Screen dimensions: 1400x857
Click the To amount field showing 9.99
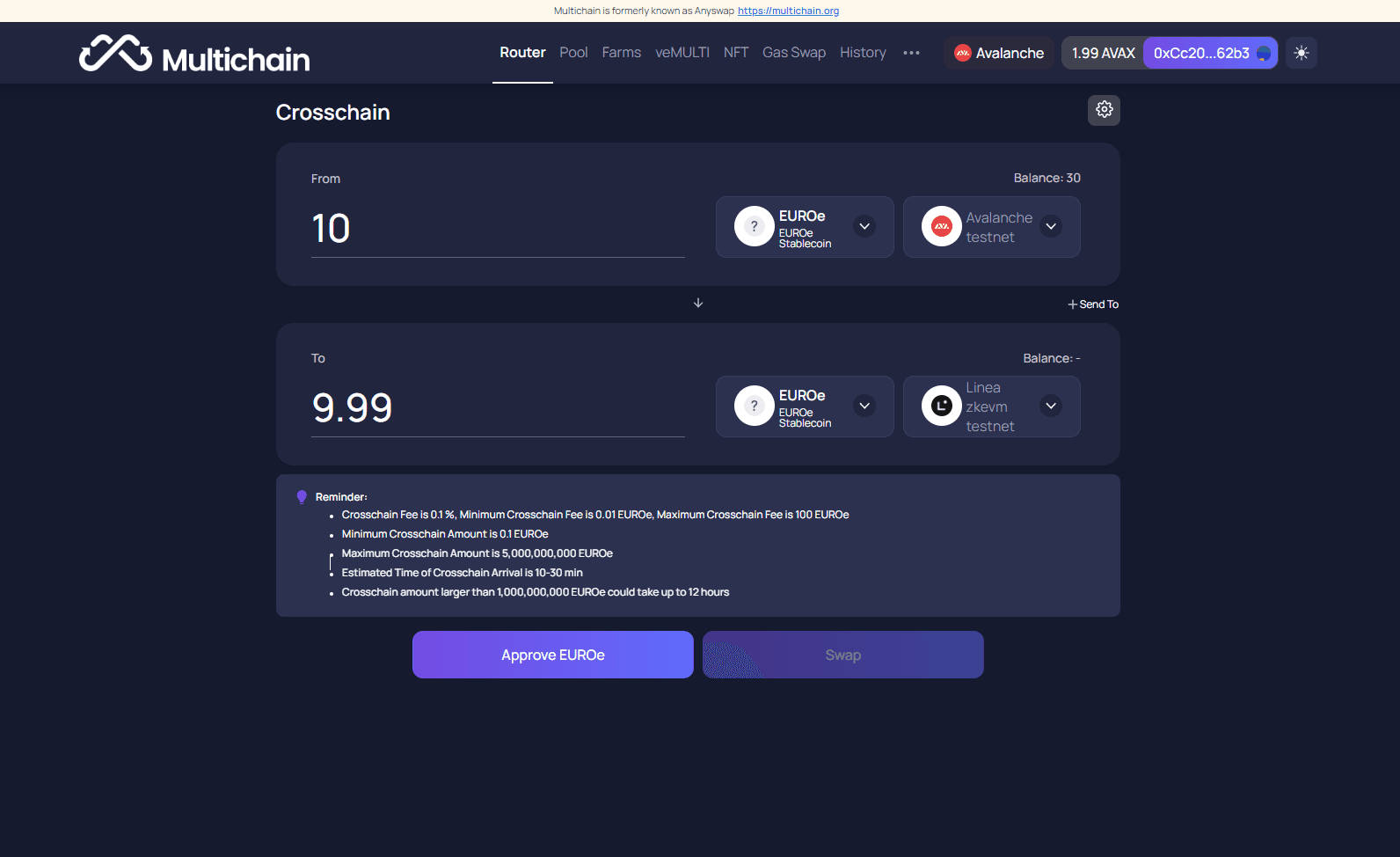498,408
